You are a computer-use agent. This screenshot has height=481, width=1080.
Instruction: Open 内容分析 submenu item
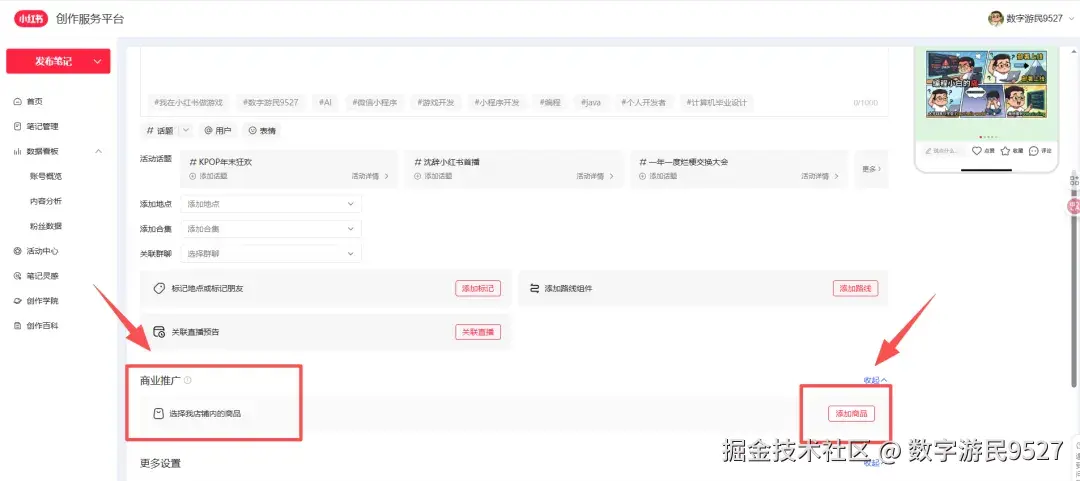[45, 201]
